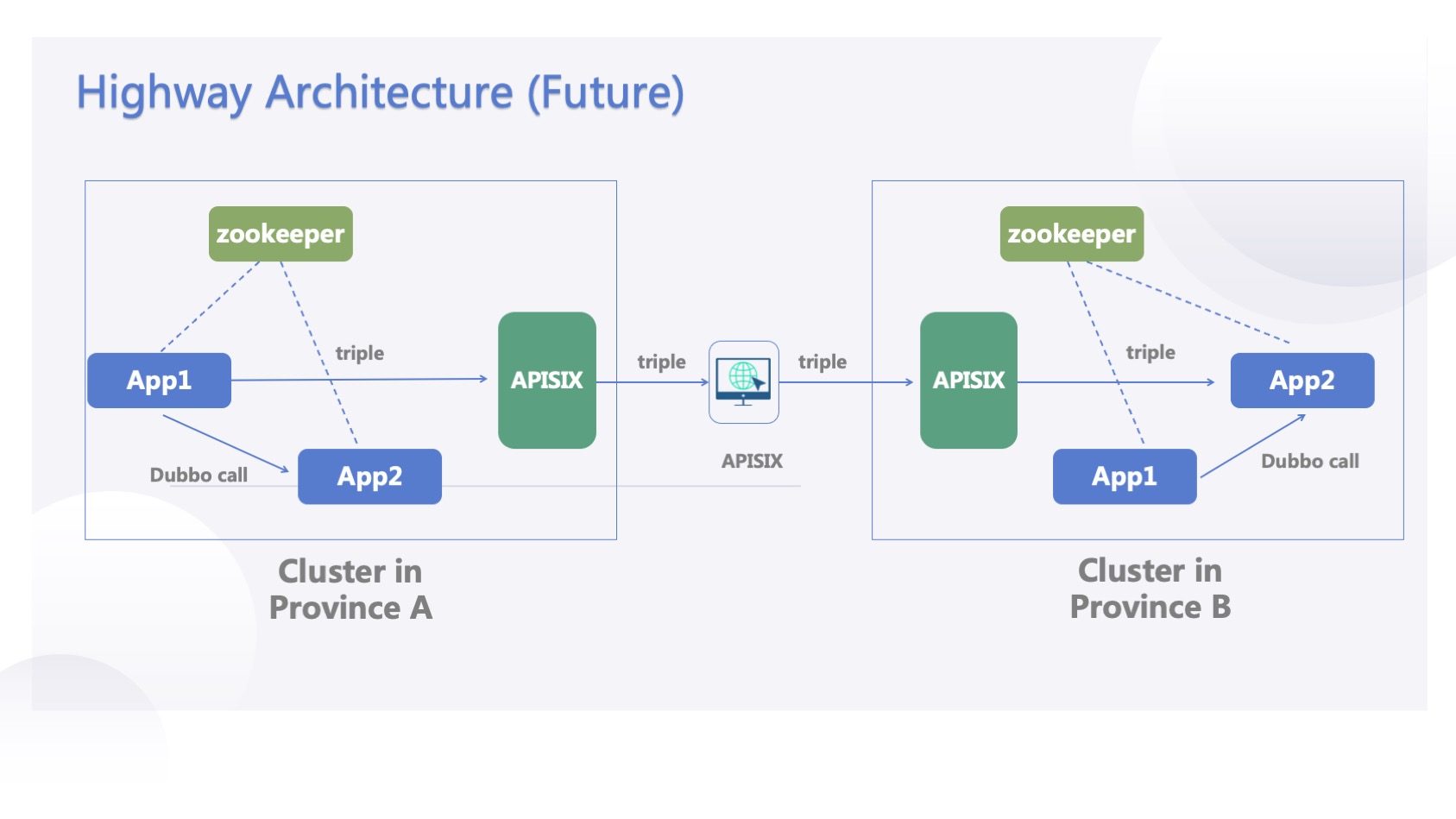This screenshot has height=819, width=1456.
Task: Click the zookeeper node in Province A cluster
Action: point(280,233)
